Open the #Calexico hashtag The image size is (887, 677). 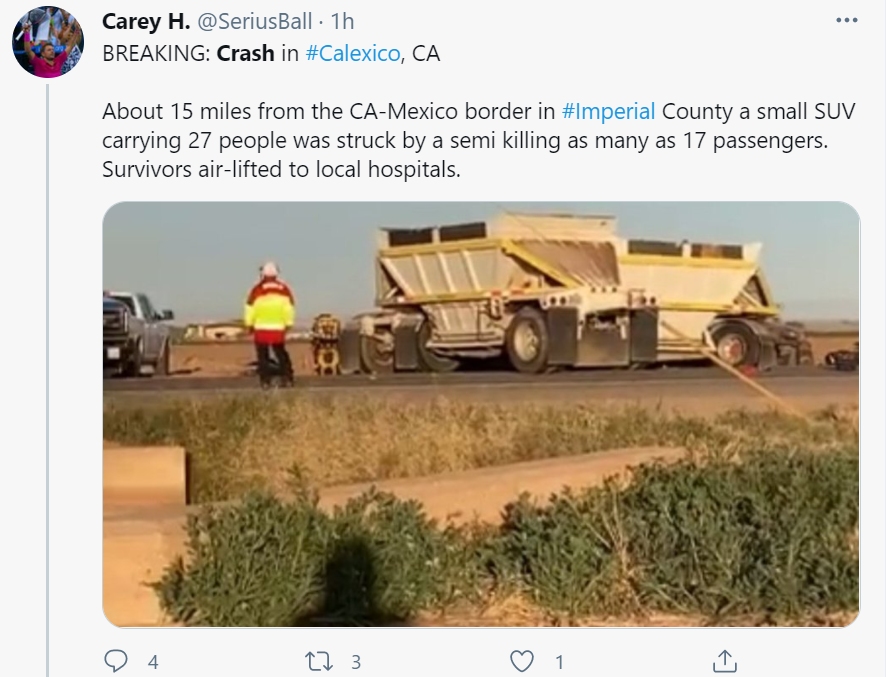click(353, 53)
